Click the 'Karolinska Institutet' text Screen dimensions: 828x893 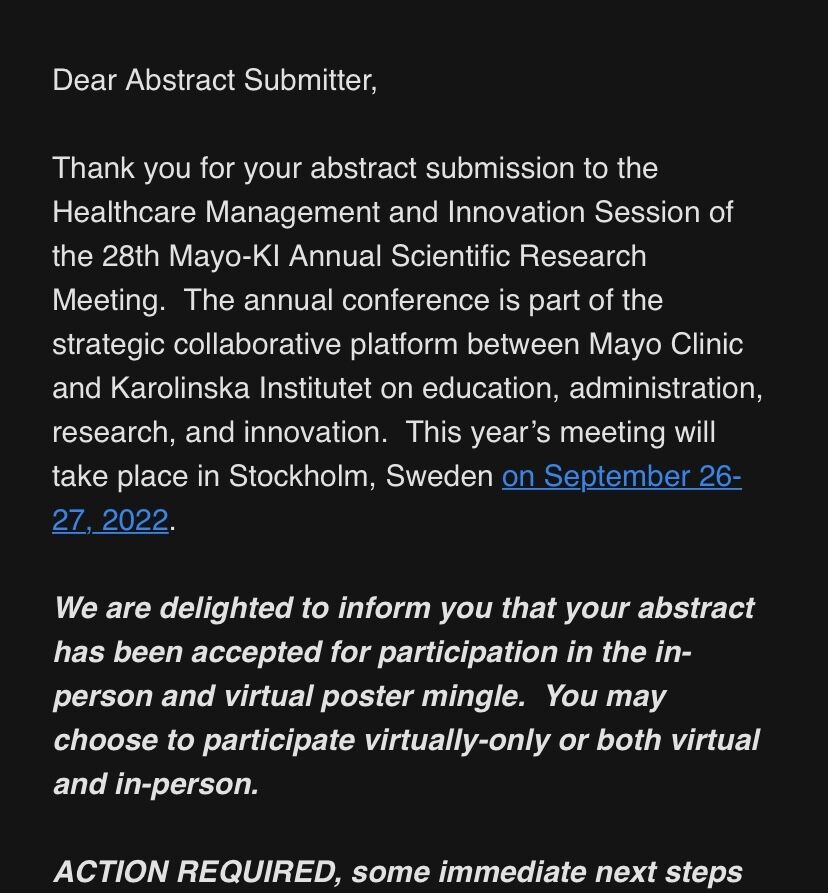pos(241,388)
